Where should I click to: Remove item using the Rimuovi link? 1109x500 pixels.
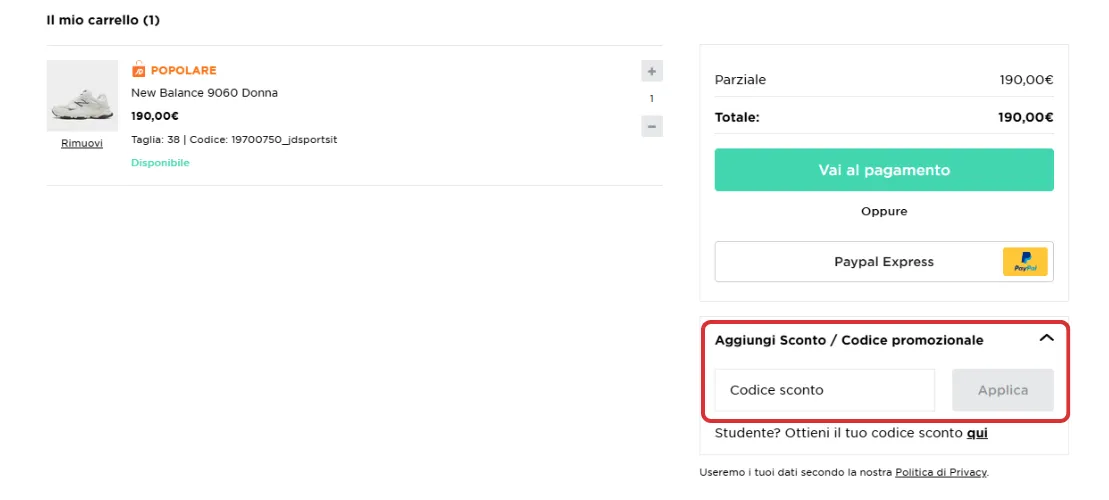coord(82,143)
